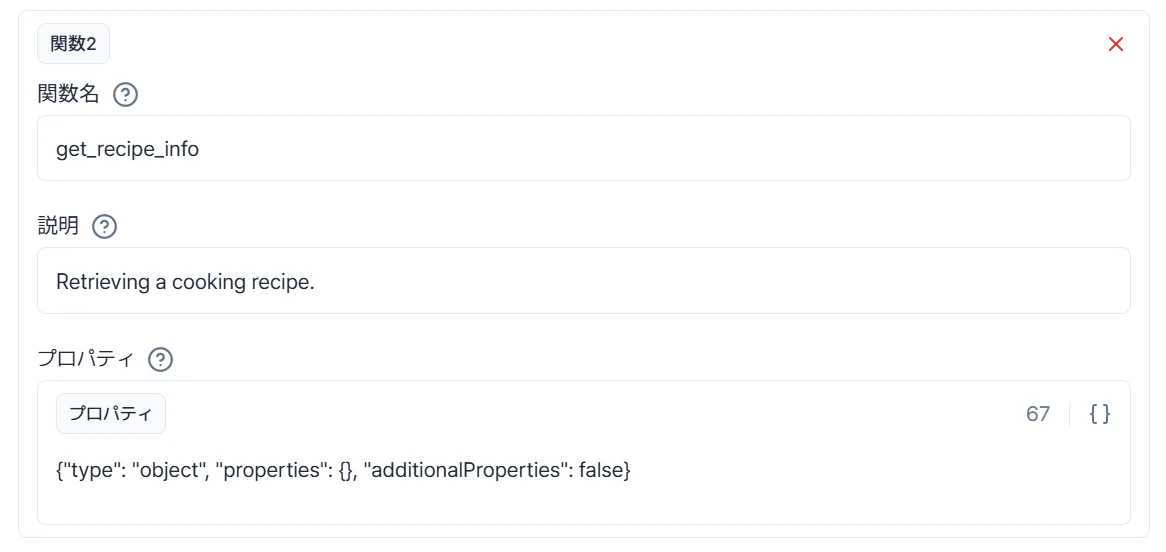Screen dimensions: 1166x552
Task: Click the 67 character count indicator
Action: click(1038, 414)
